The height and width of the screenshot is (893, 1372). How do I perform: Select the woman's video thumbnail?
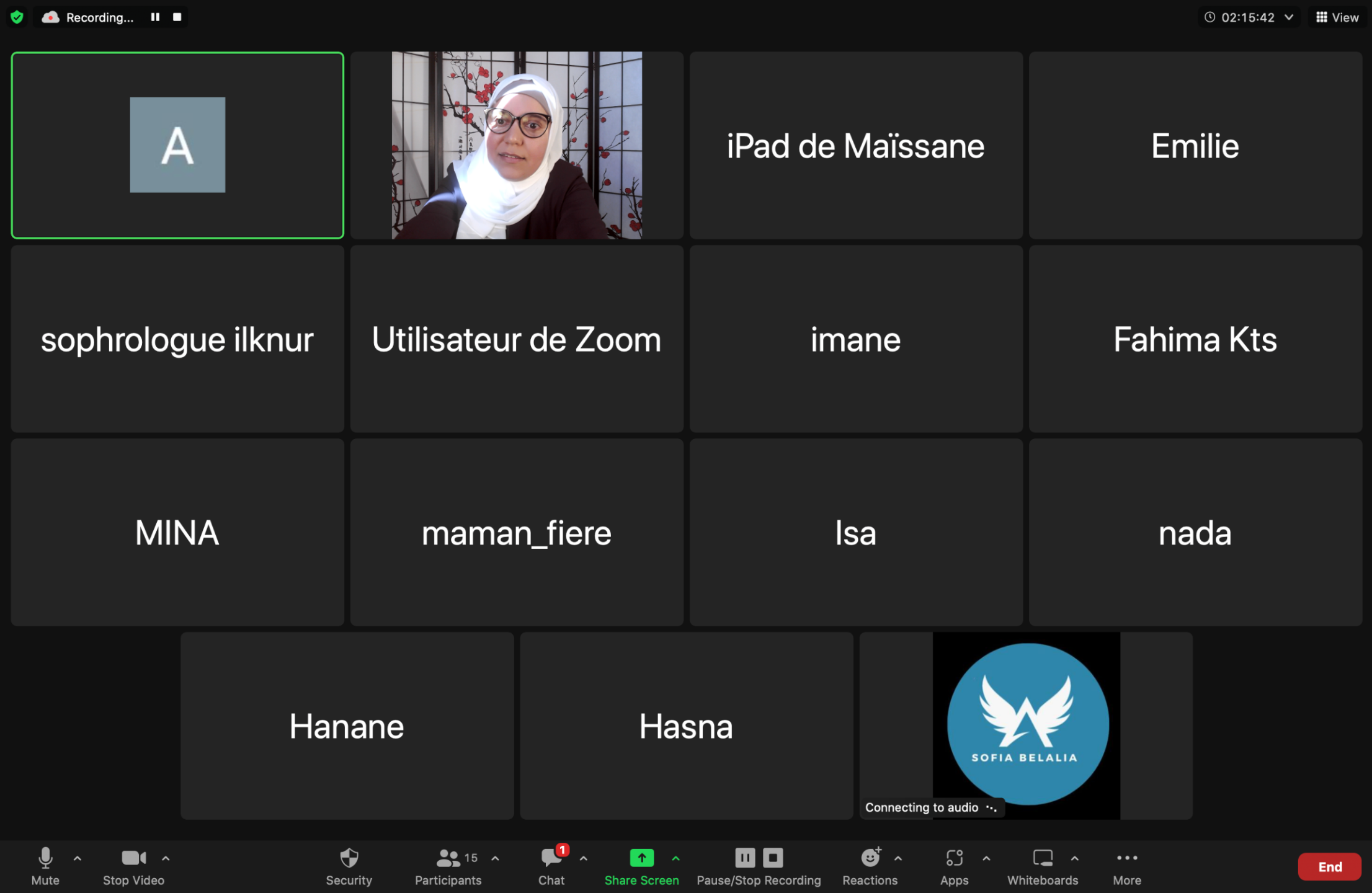coord(517,146)
